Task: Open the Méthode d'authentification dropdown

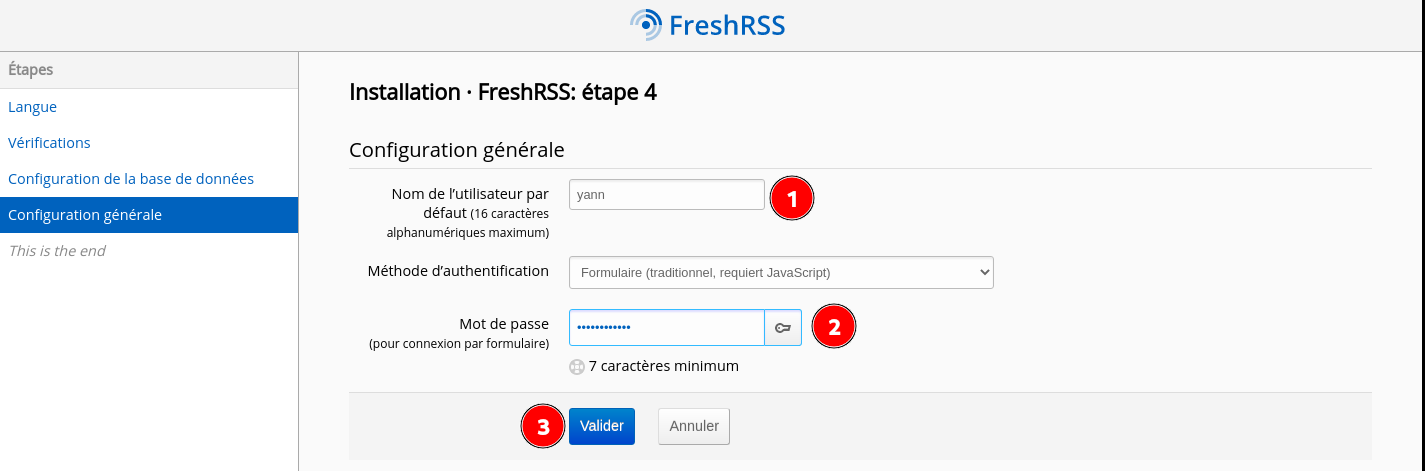Action: click(x=780, y=272)
